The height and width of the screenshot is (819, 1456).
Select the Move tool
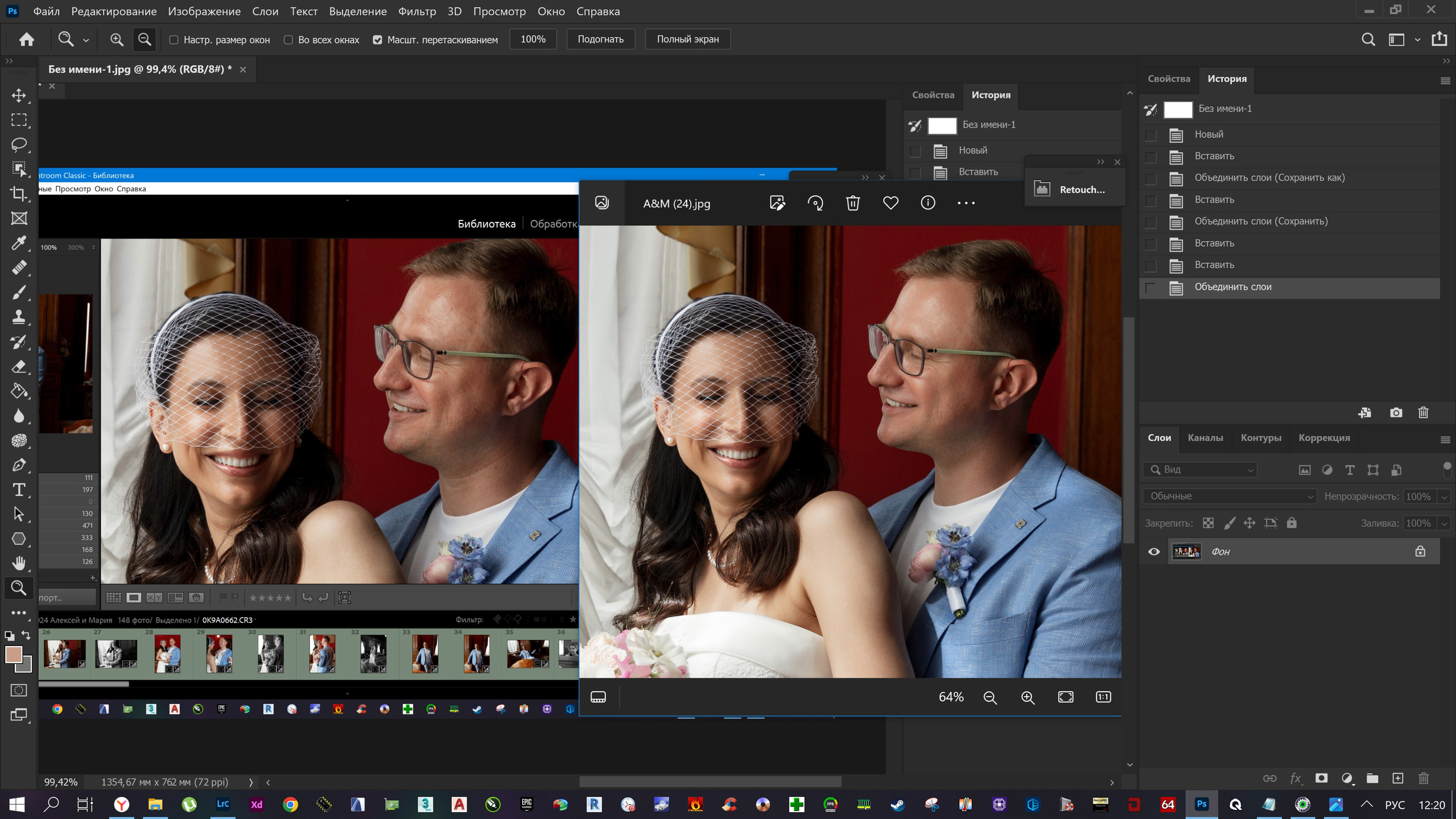[19, 96]
